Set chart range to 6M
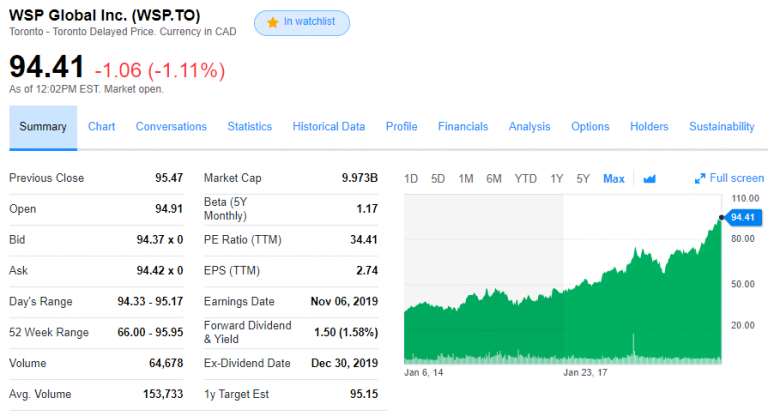 pyautogui.click(x=494, y=179)
